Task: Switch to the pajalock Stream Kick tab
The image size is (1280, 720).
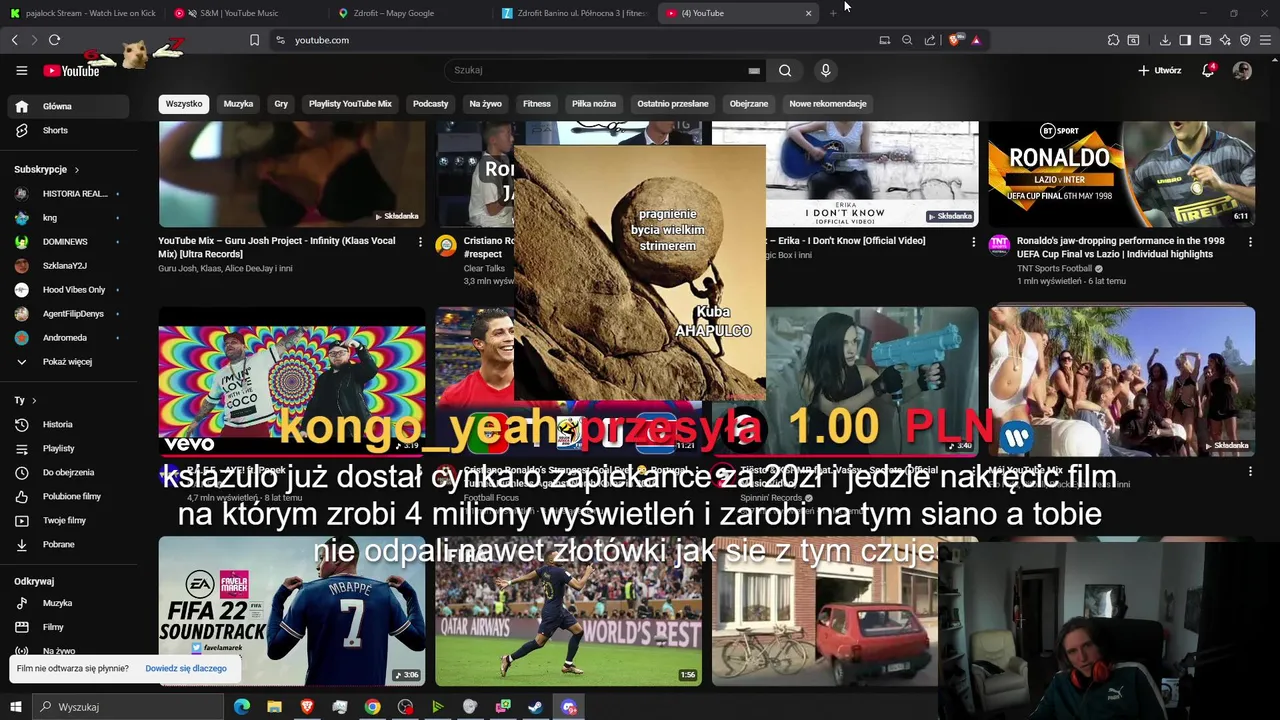Action: pyautogui.click(x=83, y=13)
